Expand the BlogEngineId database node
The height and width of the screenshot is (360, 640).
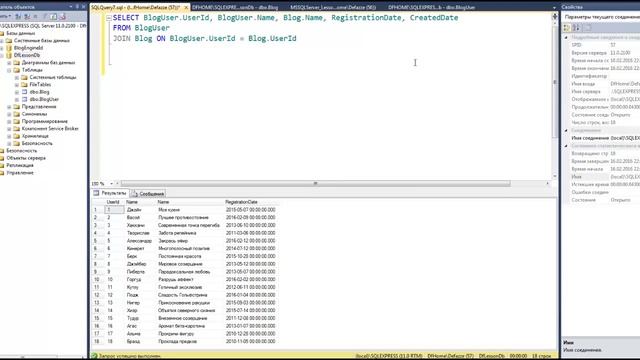[x=2, y=48]
